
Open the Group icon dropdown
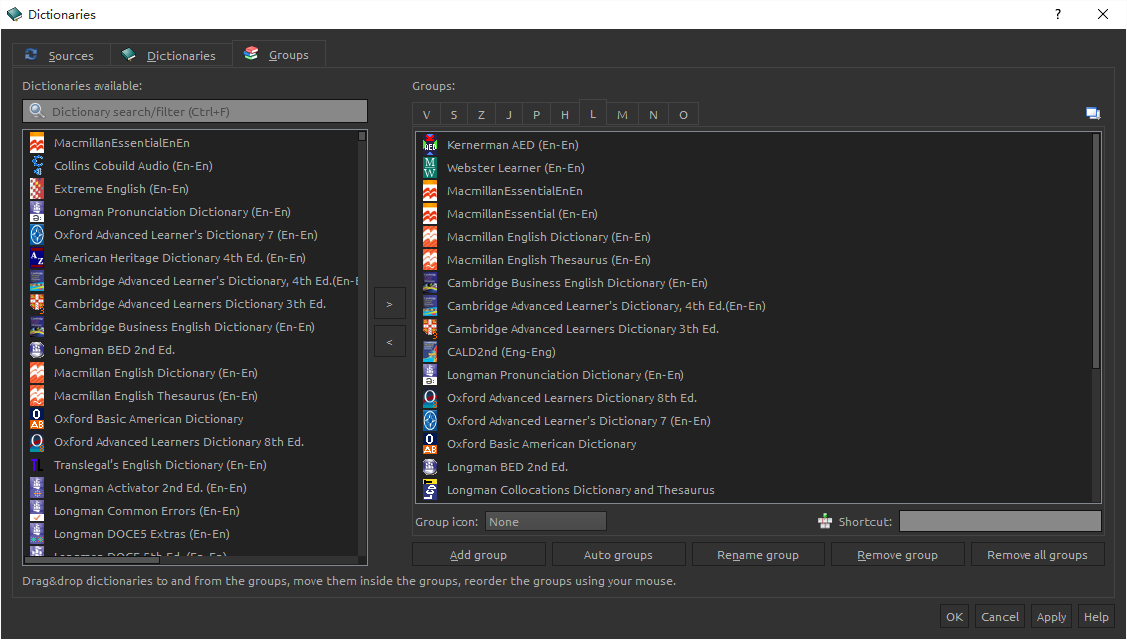coord(546,521)
